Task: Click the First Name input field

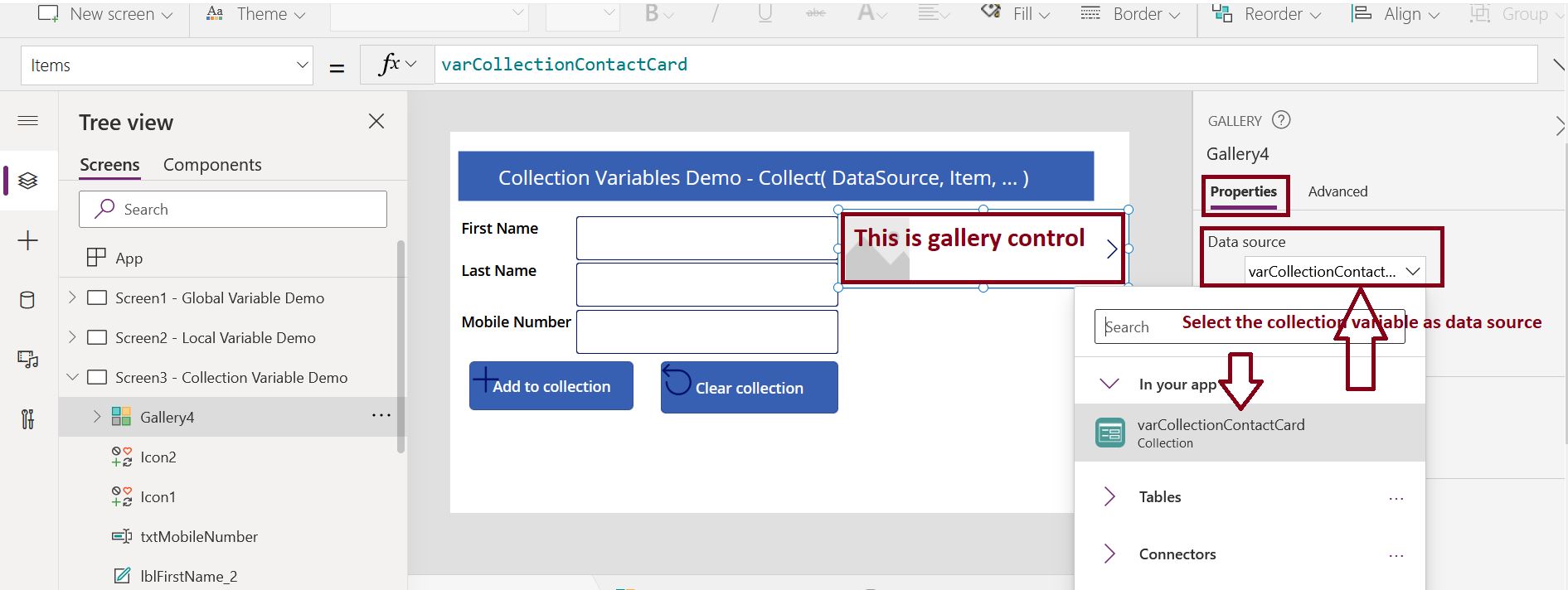Action: (x=707, y=239)
